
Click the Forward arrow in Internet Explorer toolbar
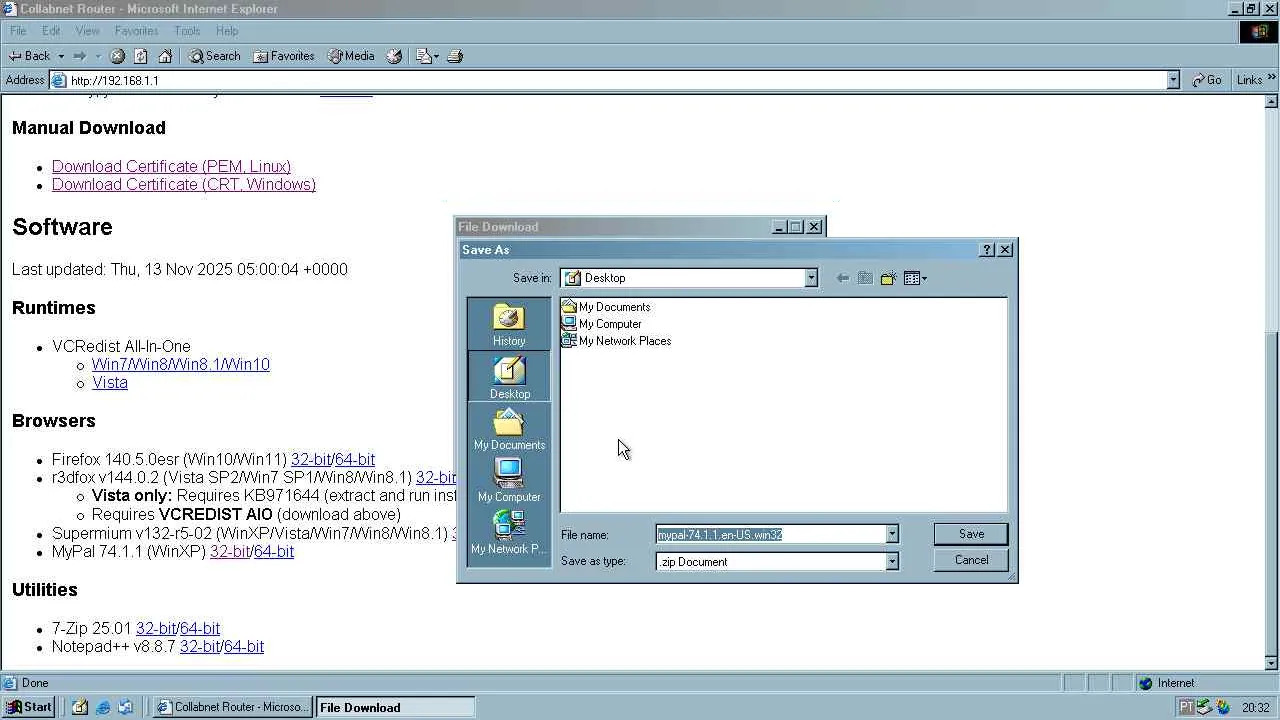tap(80, 56)
